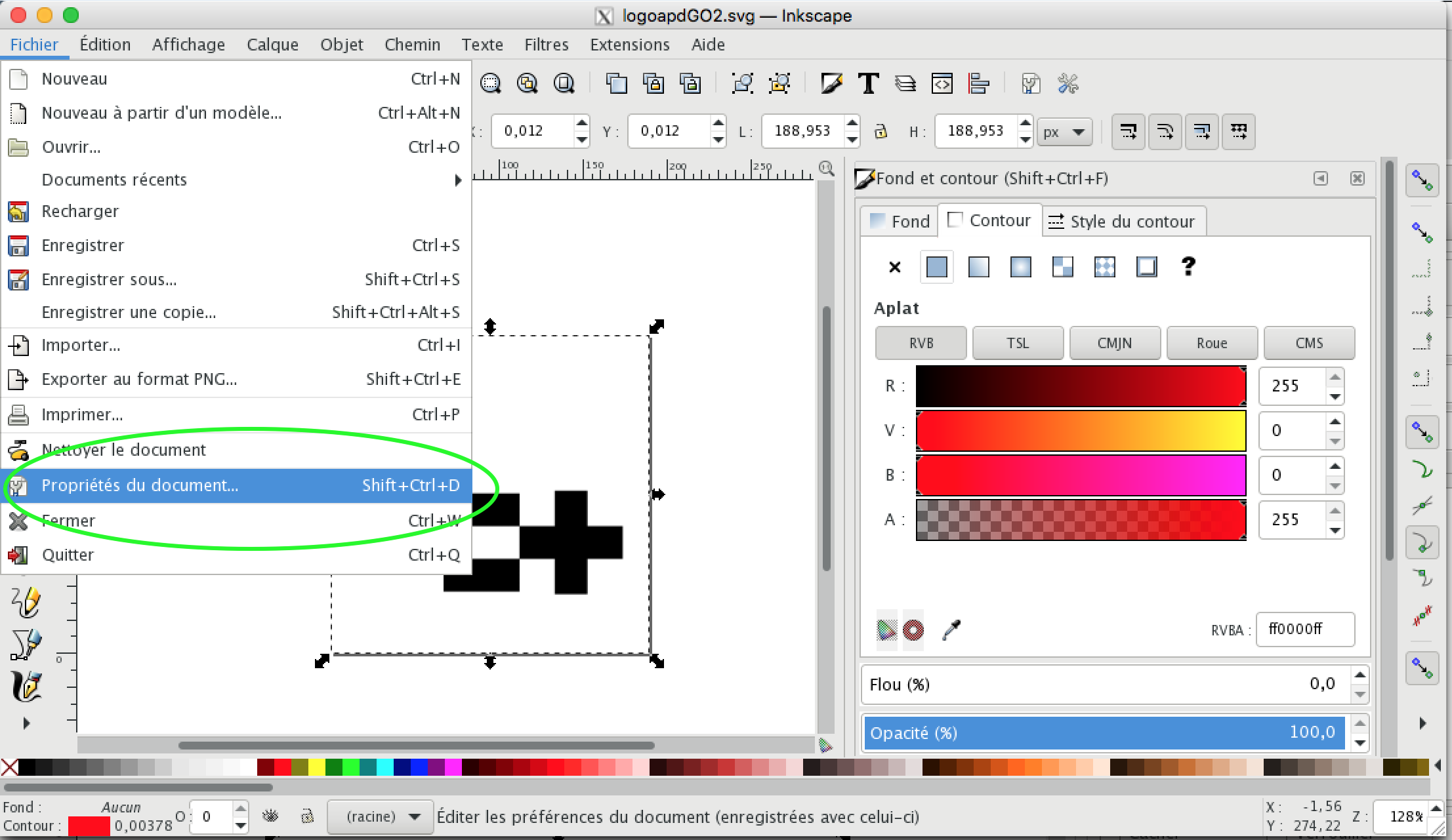Click the RVBA hex color field
The image size is (1452, 840).
(1305, 630)
